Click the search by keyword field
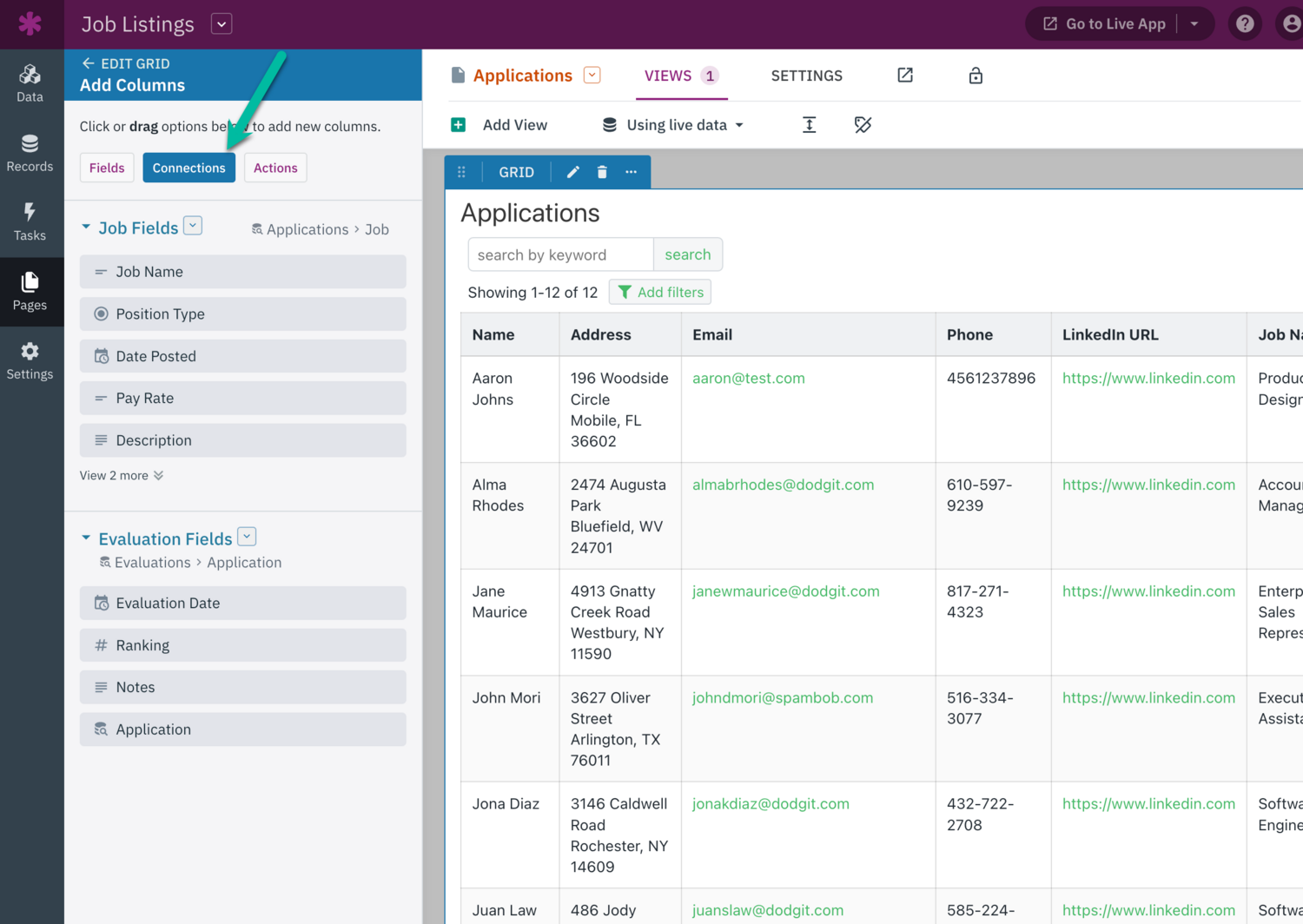Image resolution: width=1303 pixels, height=924 pixels. [x=560, y=254]
